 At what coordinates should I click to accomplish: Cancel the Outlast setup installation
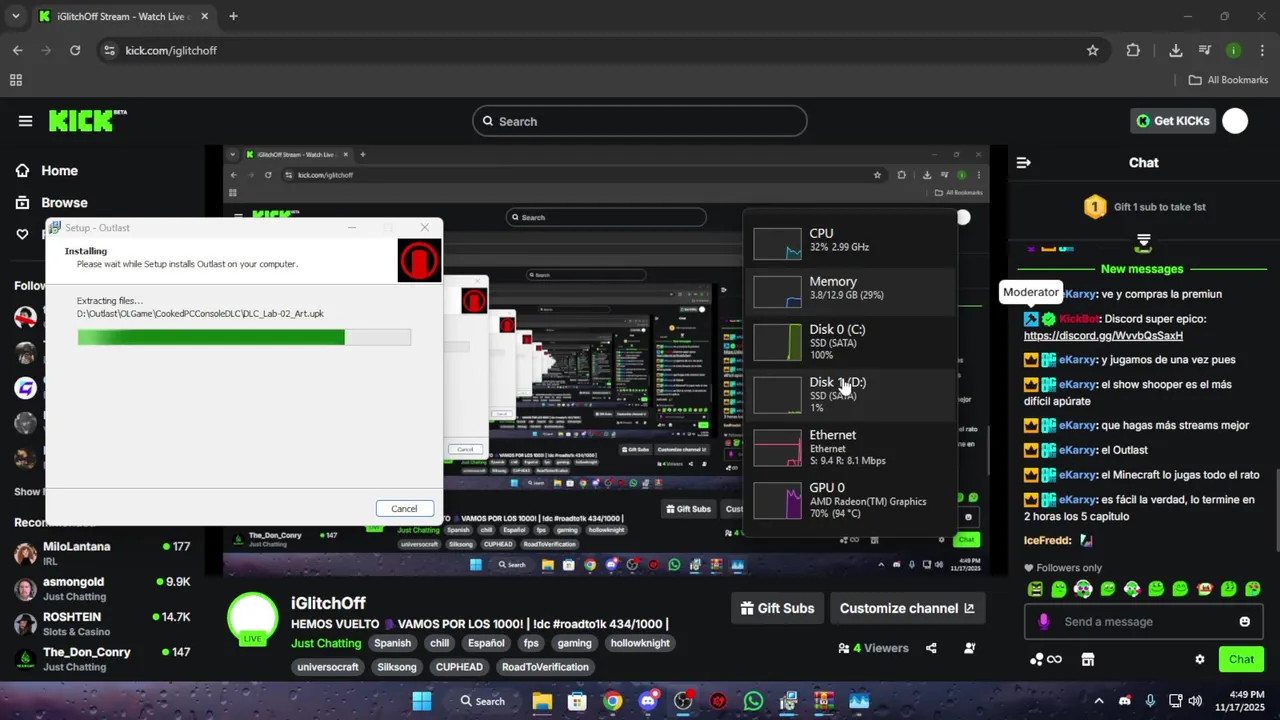coord(404,508)
